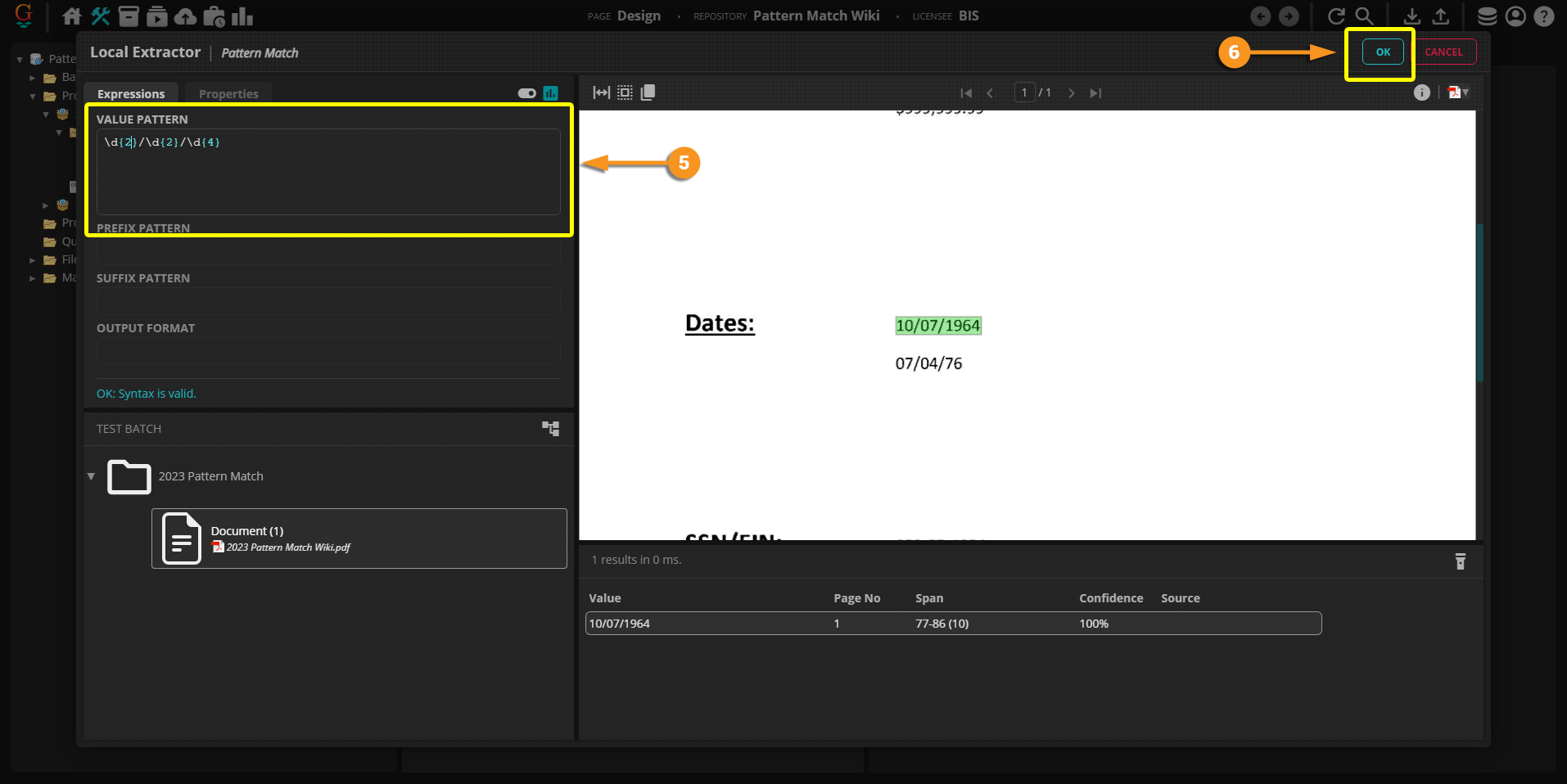Screen dimensions: 1567x784
Task: Click the page number box
Action: pos(1024,92)
